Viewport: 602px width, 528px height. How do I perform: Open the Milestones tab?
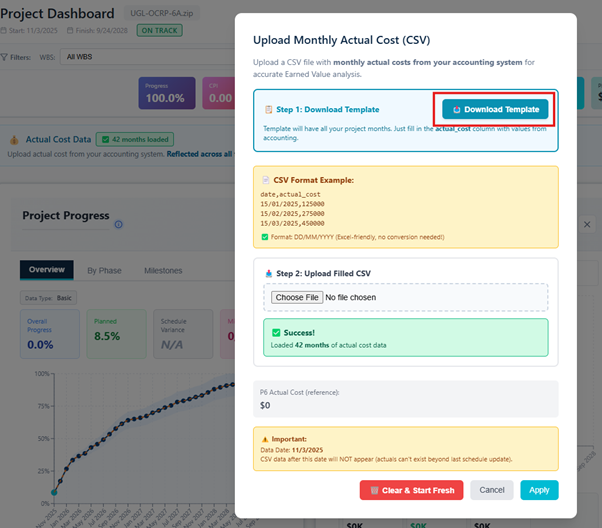(163, 270)
